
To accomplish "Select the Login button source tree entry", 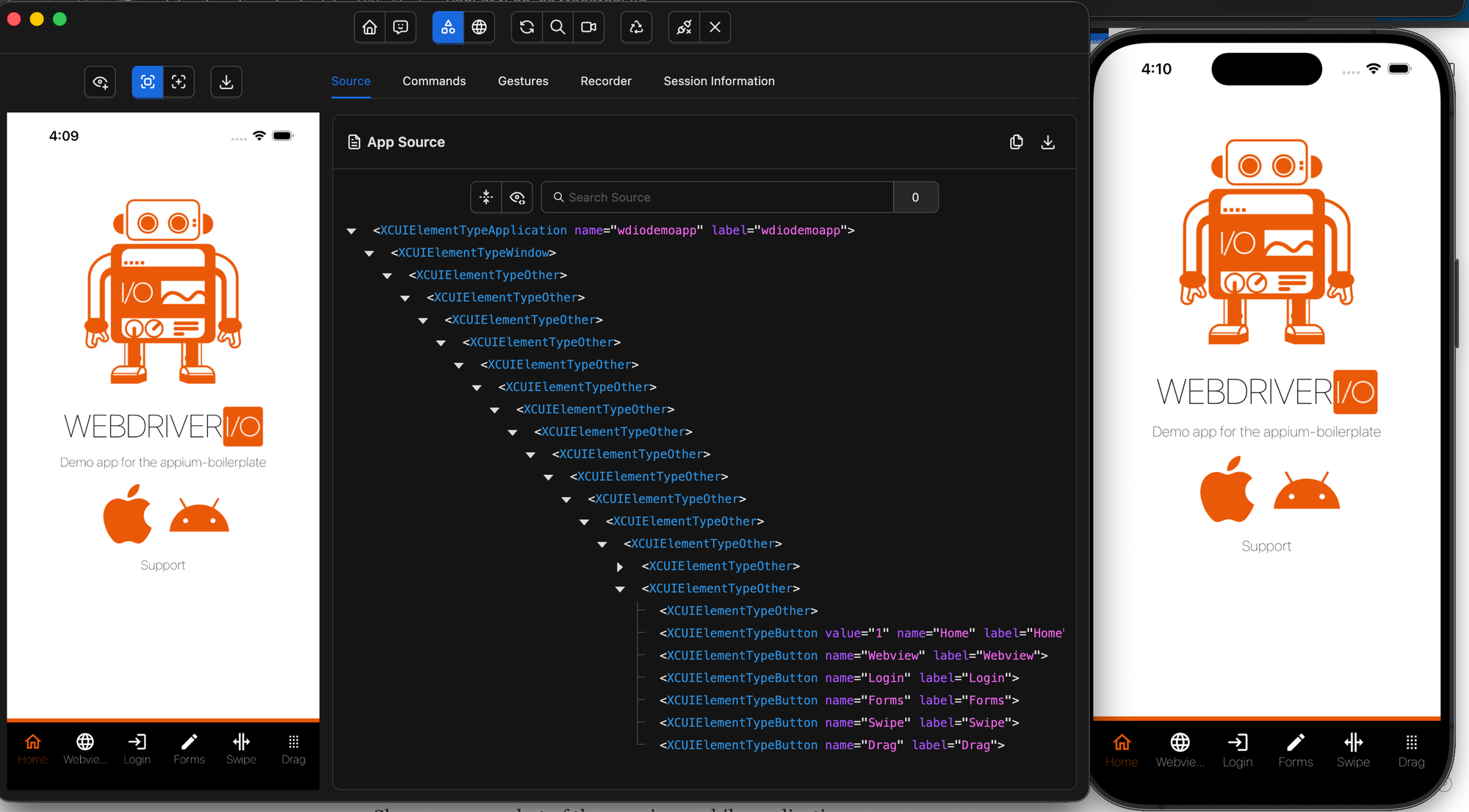I will (x=839, y=678).
